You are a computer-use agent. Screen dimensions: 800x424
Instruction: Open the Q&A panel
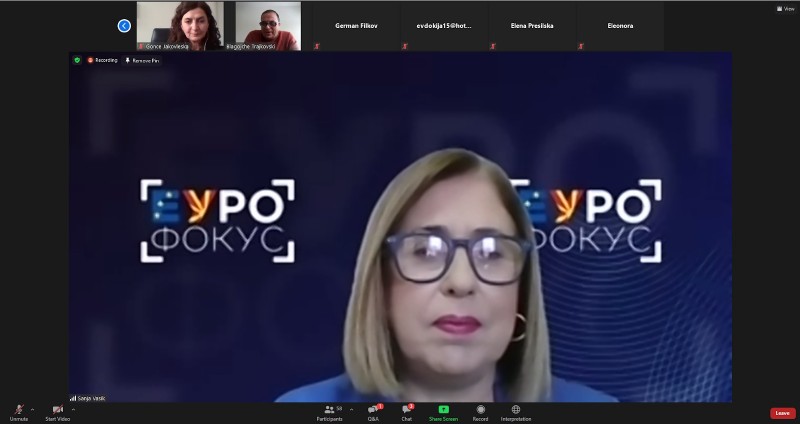coord(373,411)
